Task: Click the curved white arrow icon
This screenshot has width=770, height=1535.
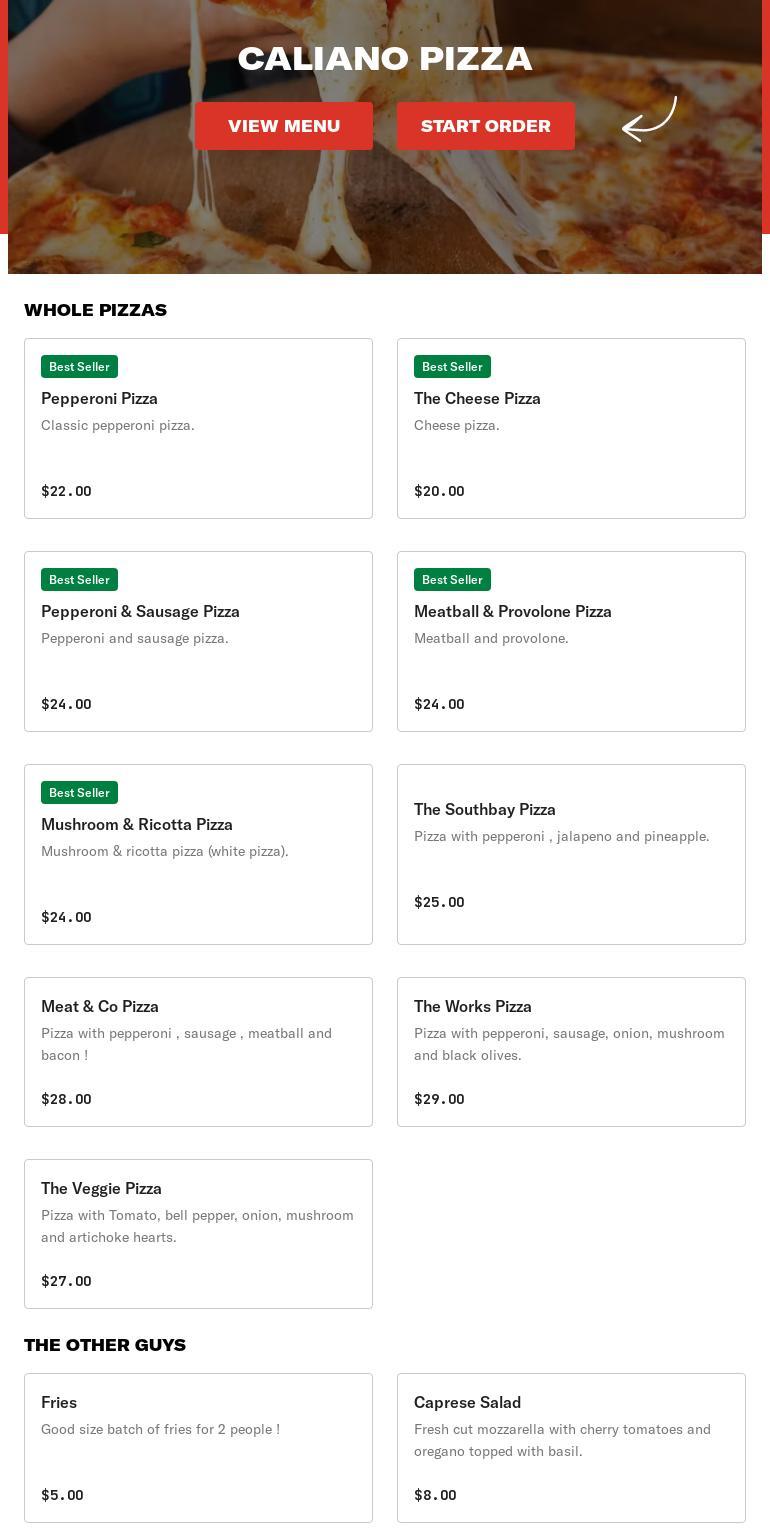Action: pyautogui.click(x=649, y=120)
